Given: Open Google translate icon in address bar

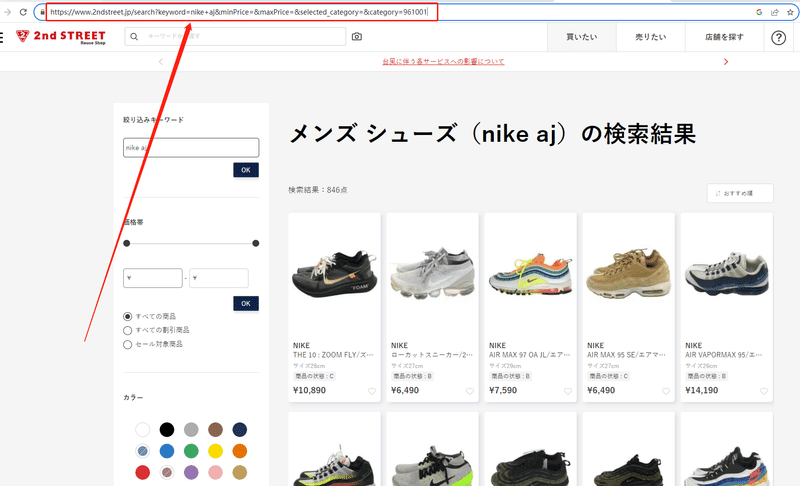Looking at the screenshot, I should [759, 12].
